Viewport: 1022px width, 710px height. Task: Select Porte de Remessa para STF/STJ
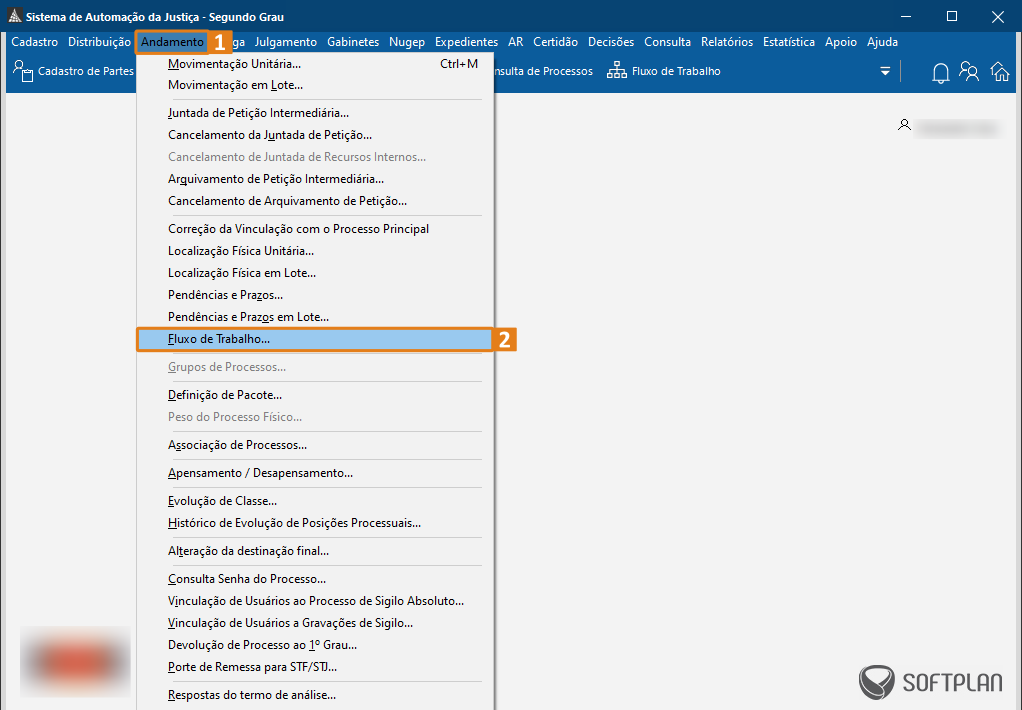click(x=315, y=667)
